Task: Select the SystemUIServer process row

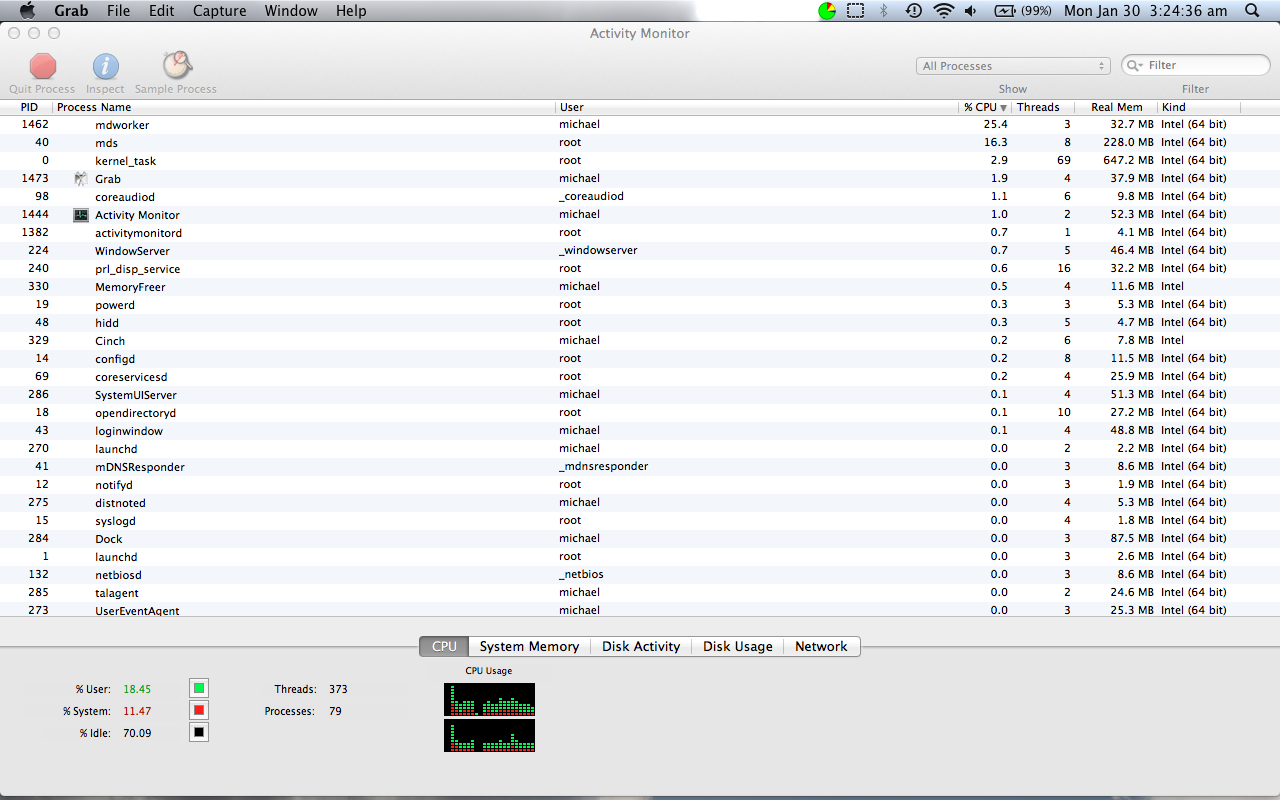Action: pos(640,395)
